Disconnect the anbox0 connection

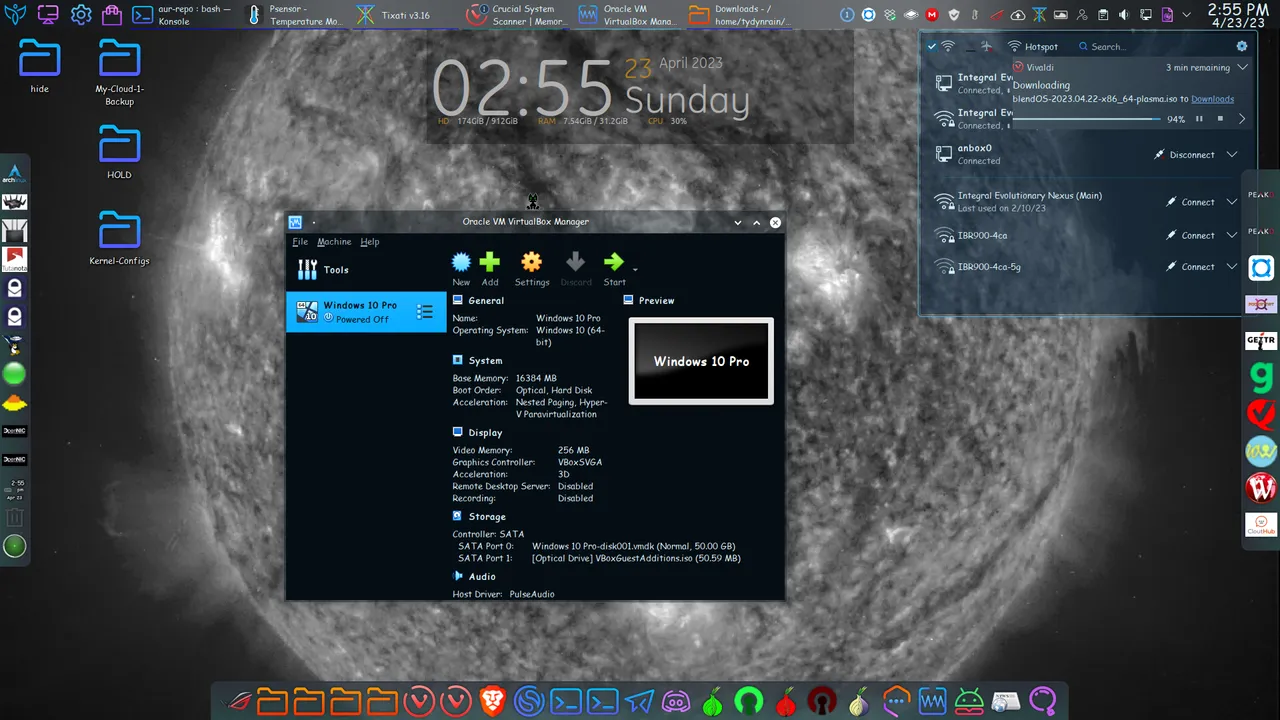[x=1185, y=155]
